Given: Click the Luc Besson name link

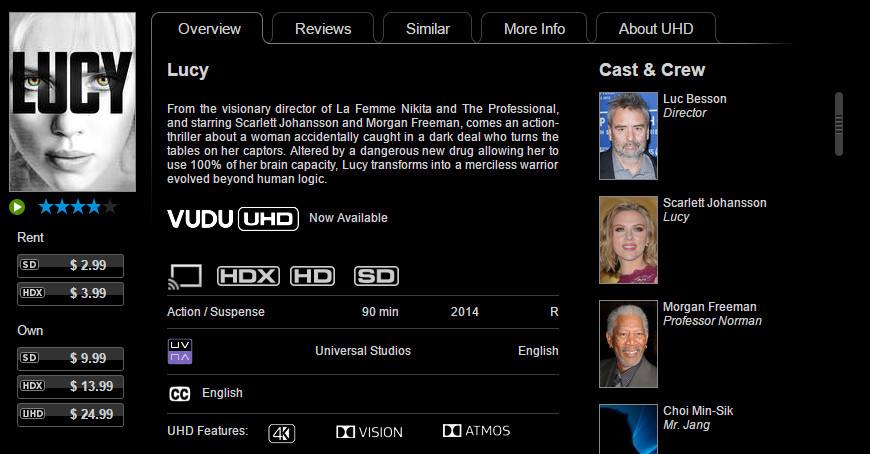Looking at the screenshot, I should click(695, 99).
